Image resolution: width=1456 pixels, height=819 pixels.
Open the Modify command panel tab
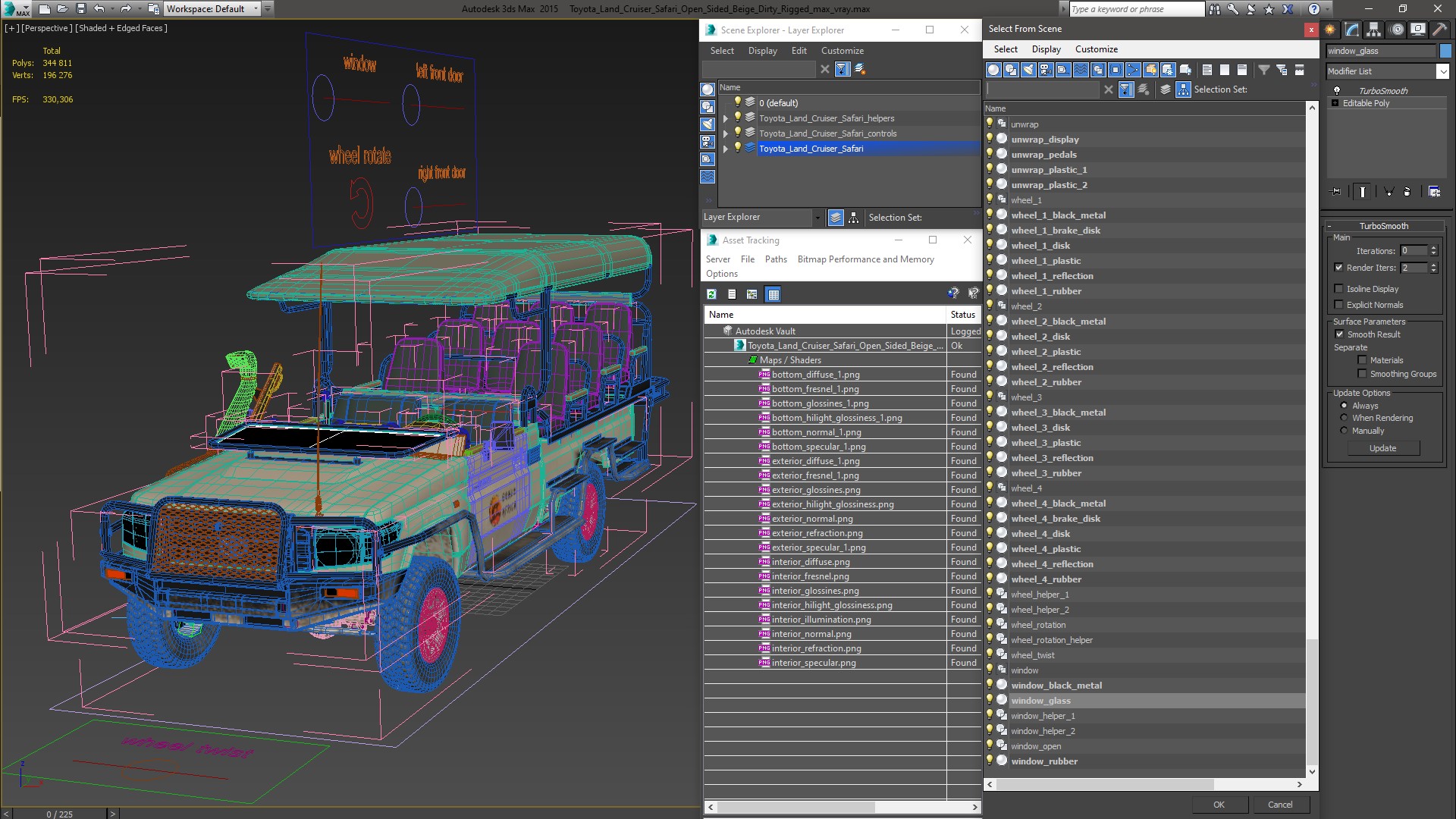pyautogui.click(x=1352, y=30)
